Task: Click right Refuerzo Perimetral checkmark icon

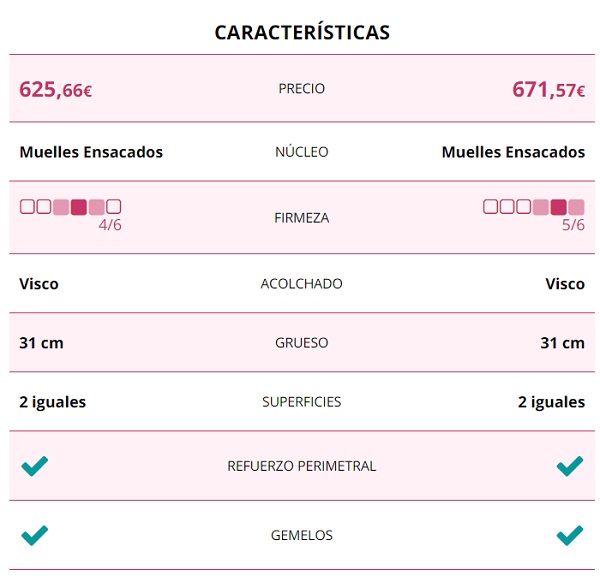Action: (569, 465)
